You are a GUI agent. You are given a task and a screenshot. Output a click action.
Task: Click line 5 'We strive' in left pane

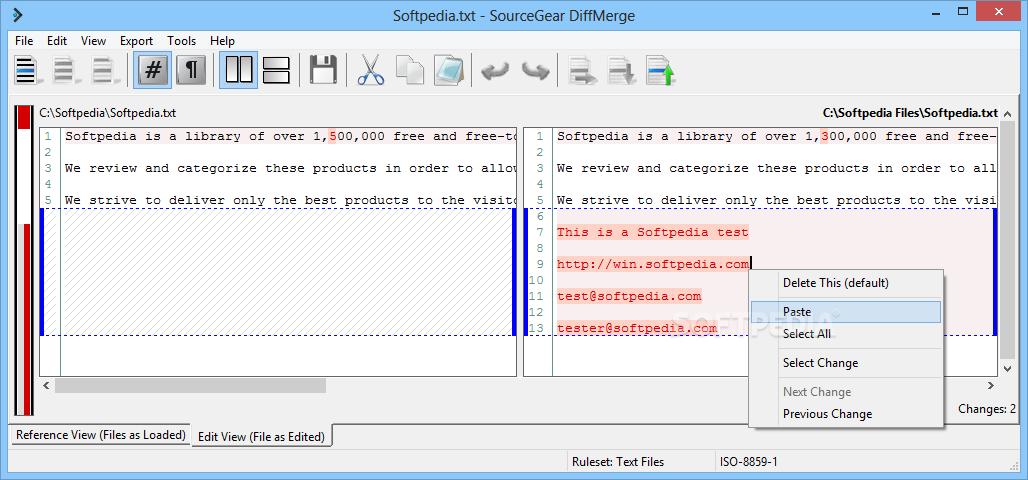tap(290, 201)
